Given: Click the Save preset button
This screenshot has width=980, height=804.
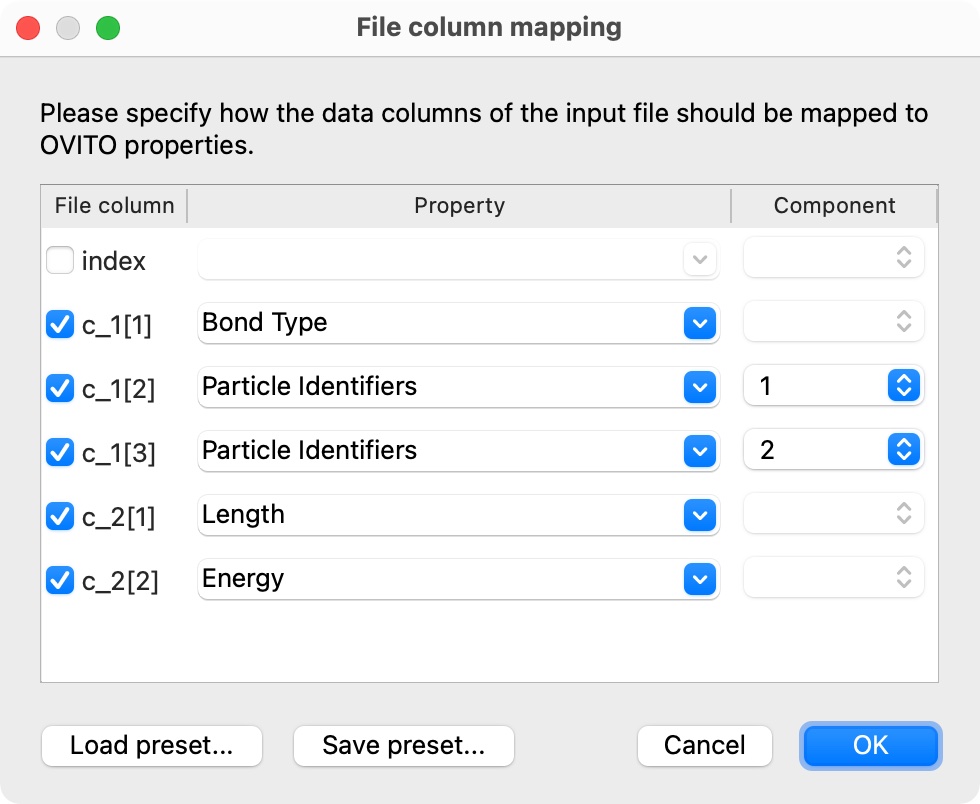Looking at the screenshot, I should [403, 746].
